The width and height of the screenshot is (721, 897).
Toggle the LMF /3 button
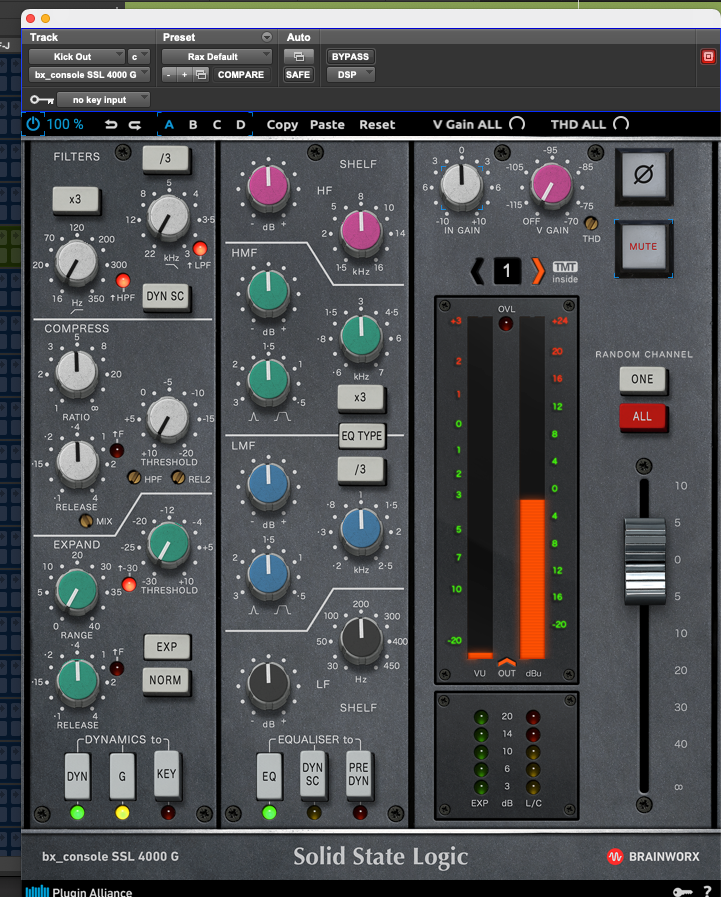tap(360, 470)
